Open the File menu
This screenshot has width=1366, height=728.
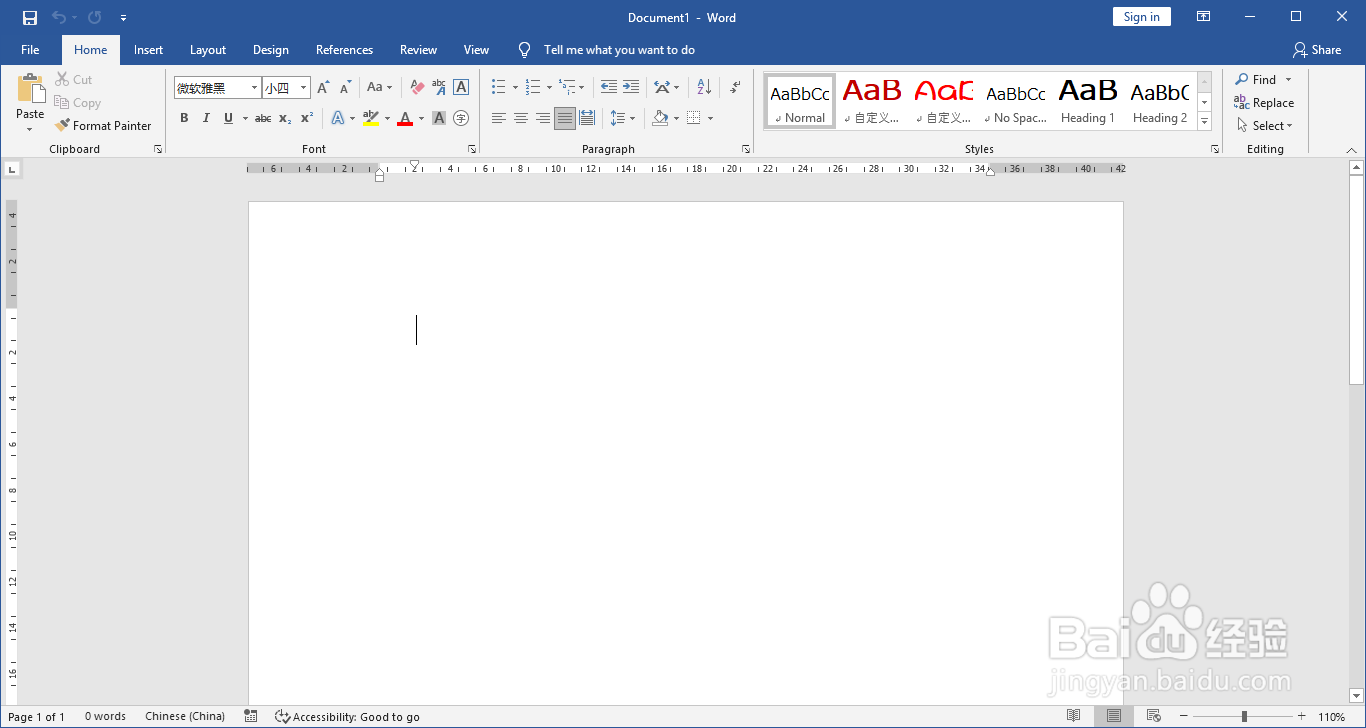pyautogui.click(x=30, y=50)
